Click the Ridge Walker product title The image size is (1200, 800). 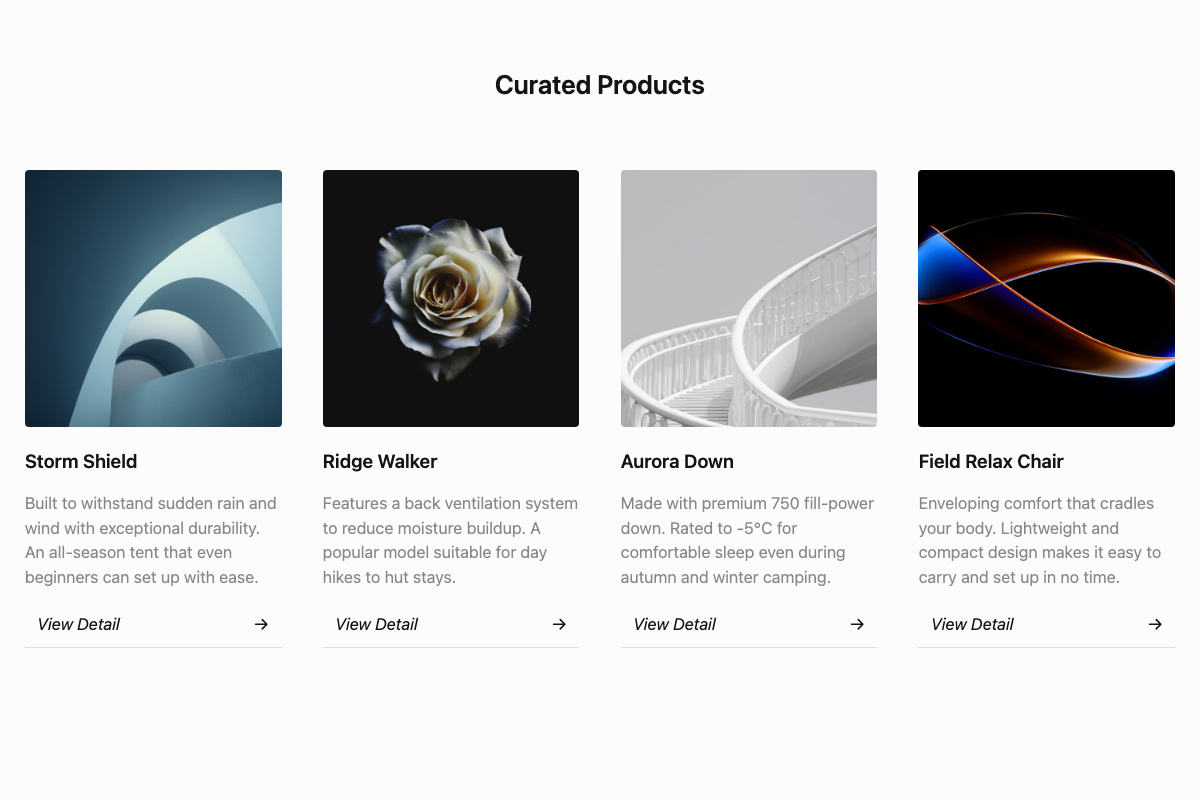point(380,461)
